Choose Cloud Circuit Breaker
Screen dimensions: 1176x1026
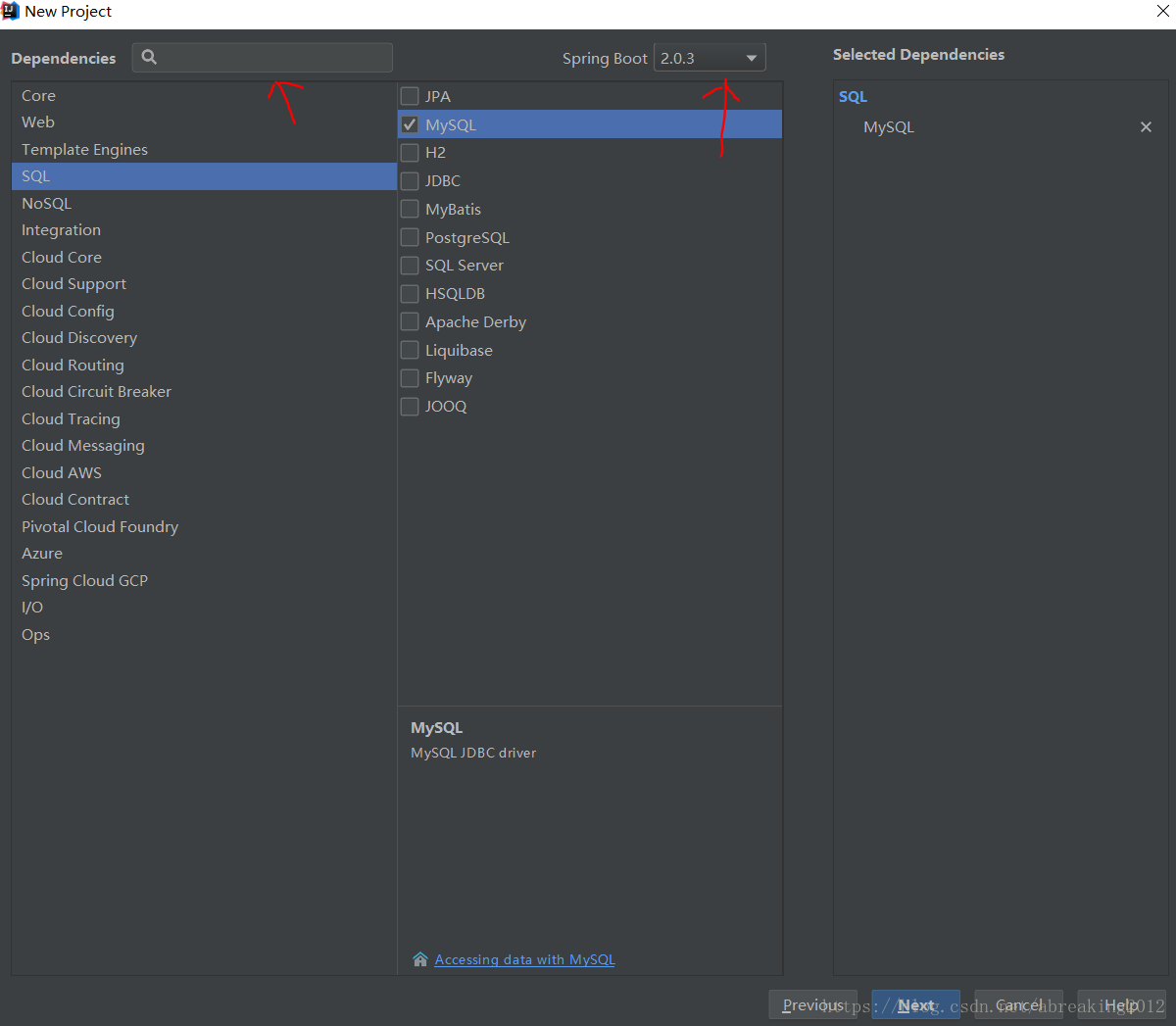204,392
